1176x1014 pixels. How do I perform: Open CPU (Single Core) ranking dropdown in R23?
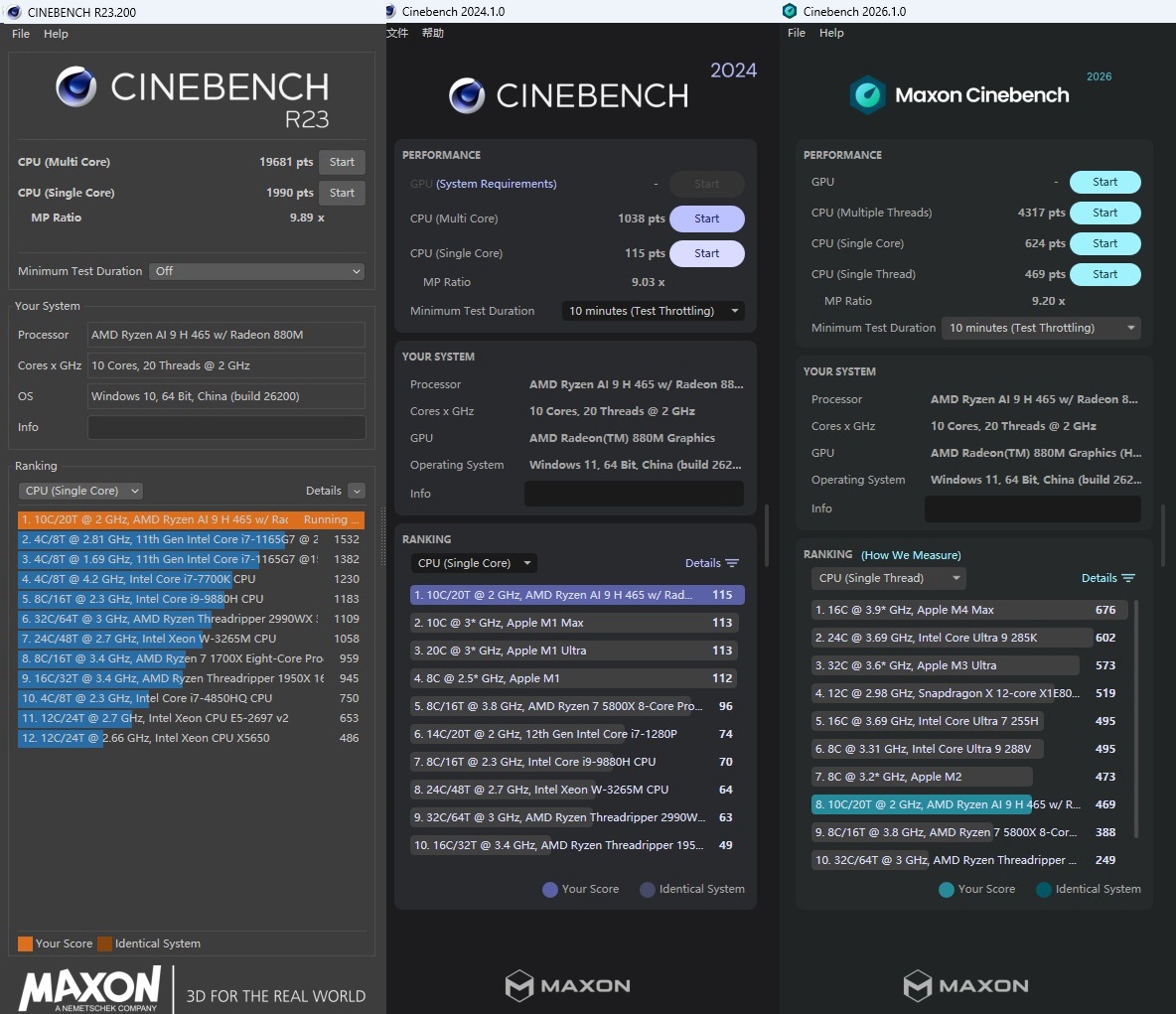click(x=80, y=491)
